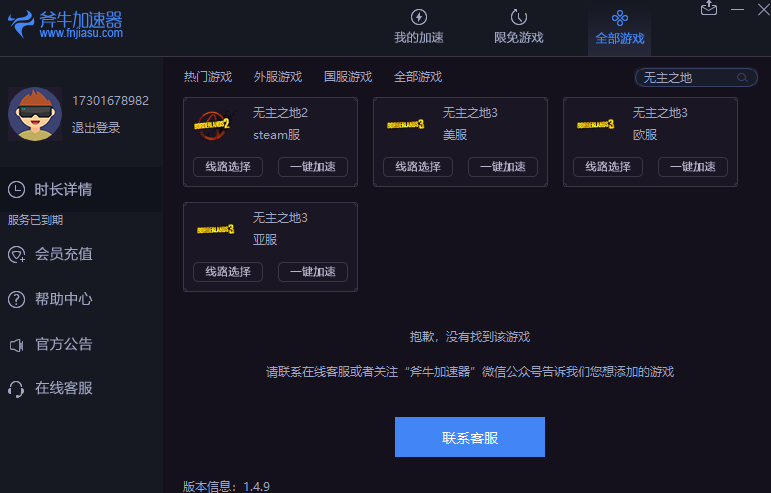
Task: Click 线路选择 for 无主之地3 欧服
Action: pyautogui.click(x=608, y=167)
